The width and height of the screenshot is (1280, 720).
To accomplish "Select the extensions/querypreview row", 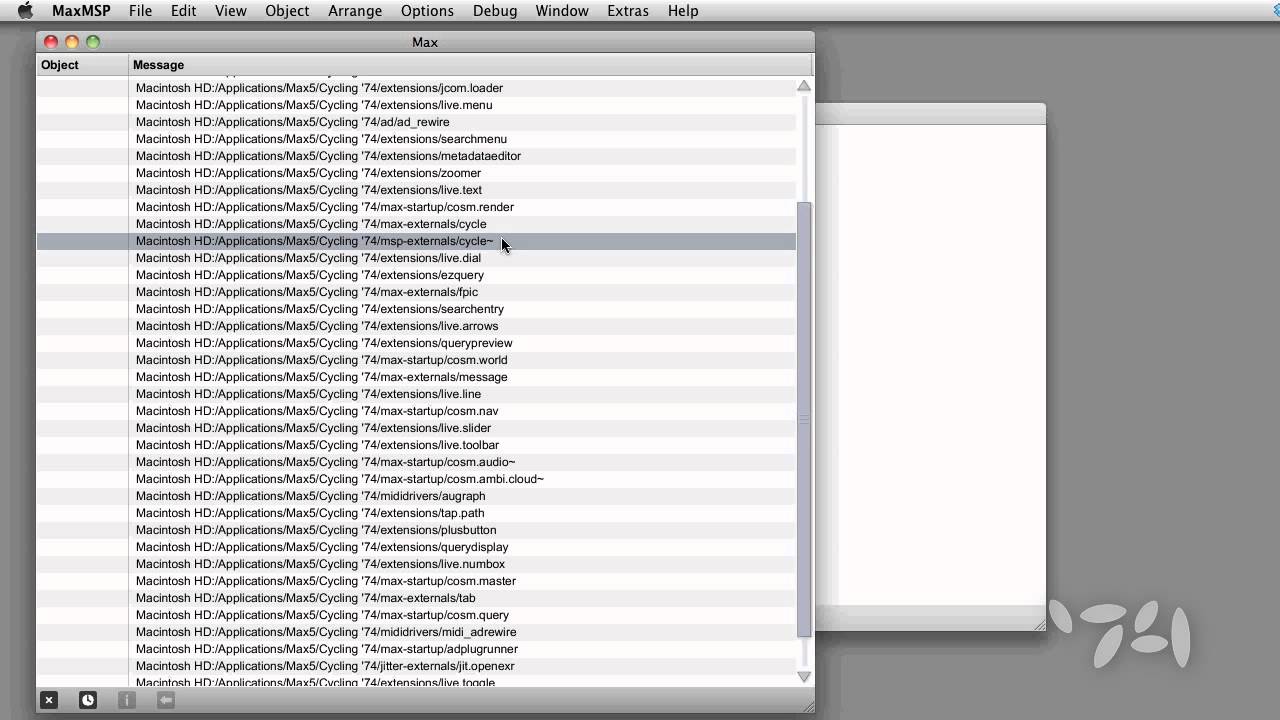I will coord(416,343).
